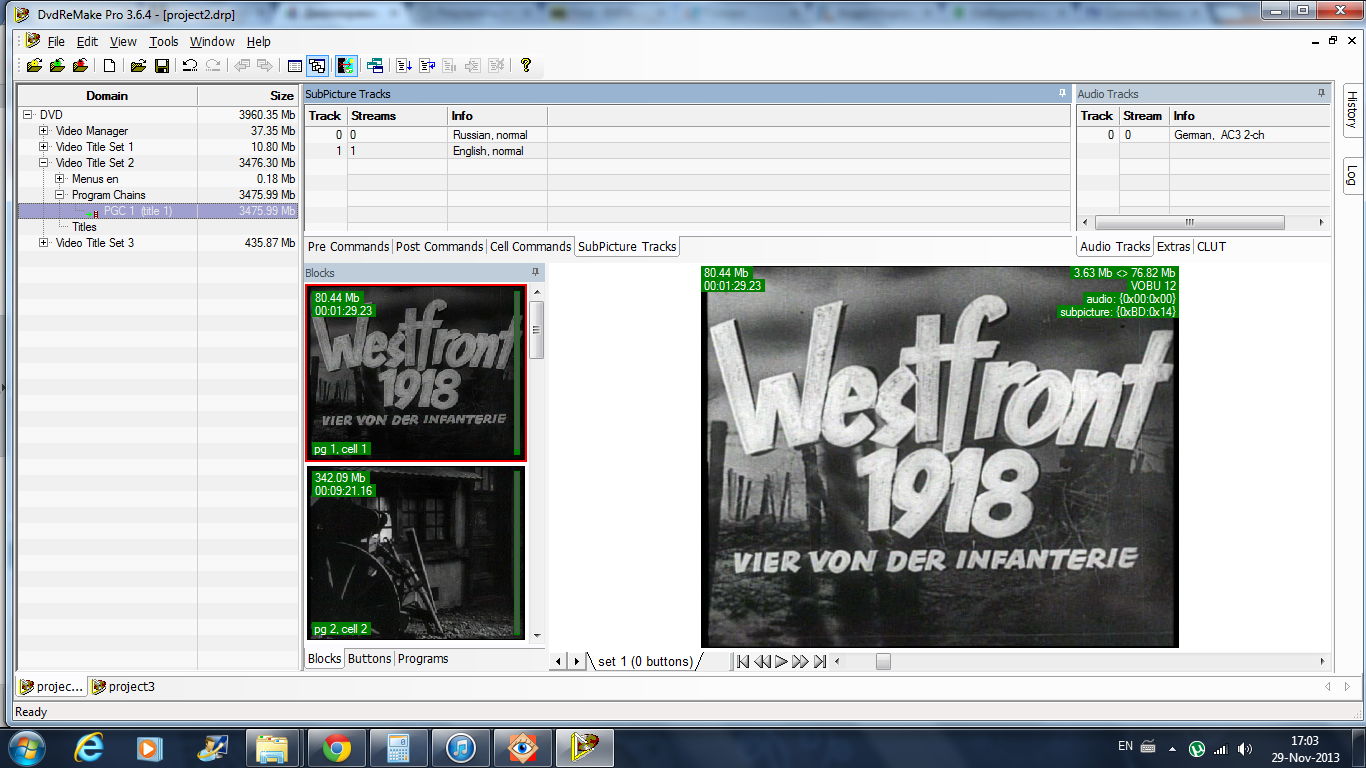The image size is (1366, 768).
Task: Save the project with the floppy disk icon
Action: click(161, 66)
